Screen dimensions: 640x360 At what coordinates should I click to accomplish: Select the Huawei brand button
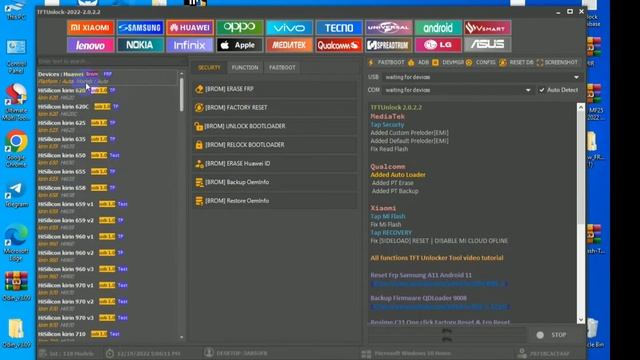(x=190, y=28)
